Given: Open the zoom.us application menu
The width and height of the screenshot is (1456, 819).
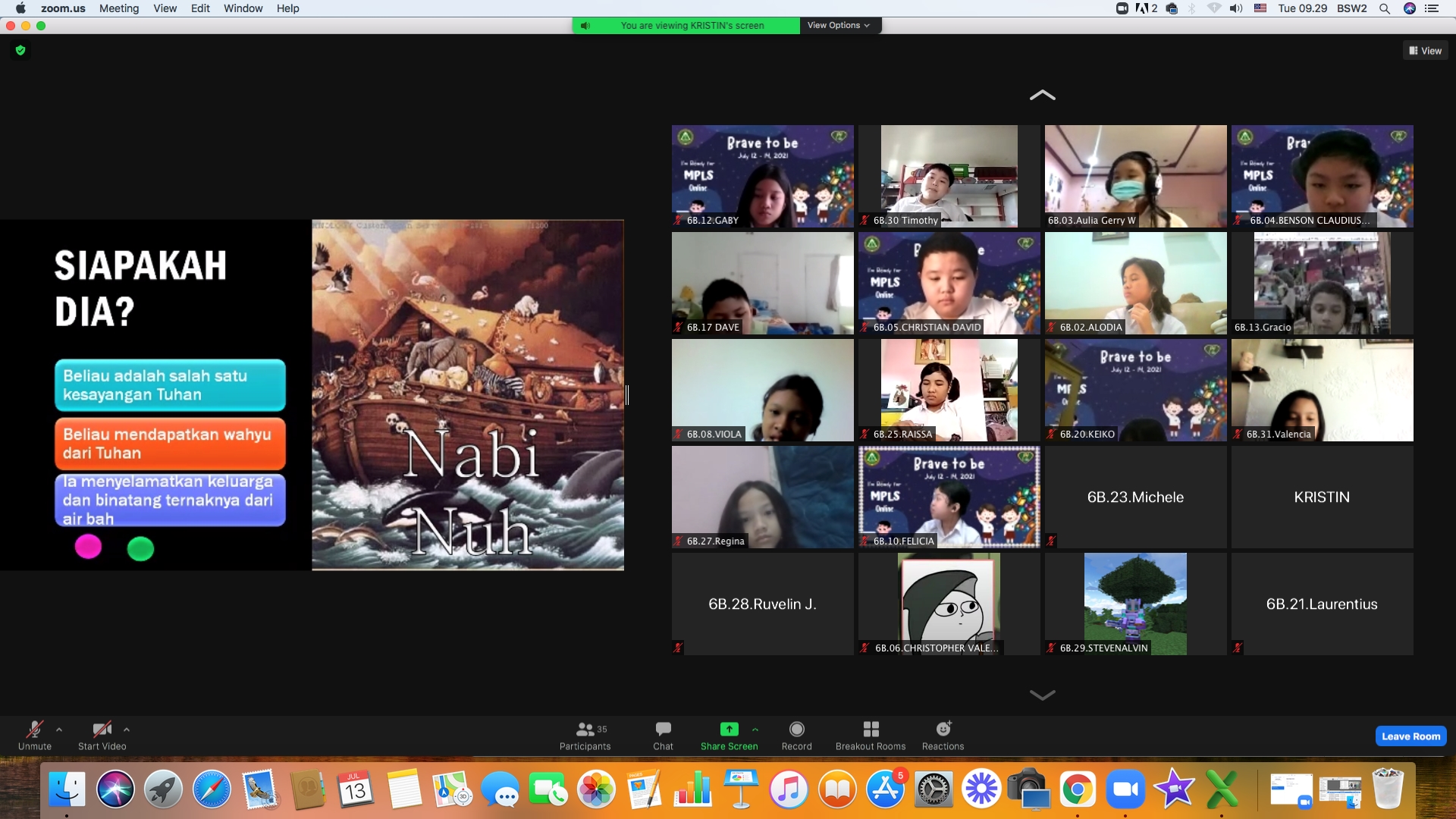Looking at the screenshot, I should (63, 8).
